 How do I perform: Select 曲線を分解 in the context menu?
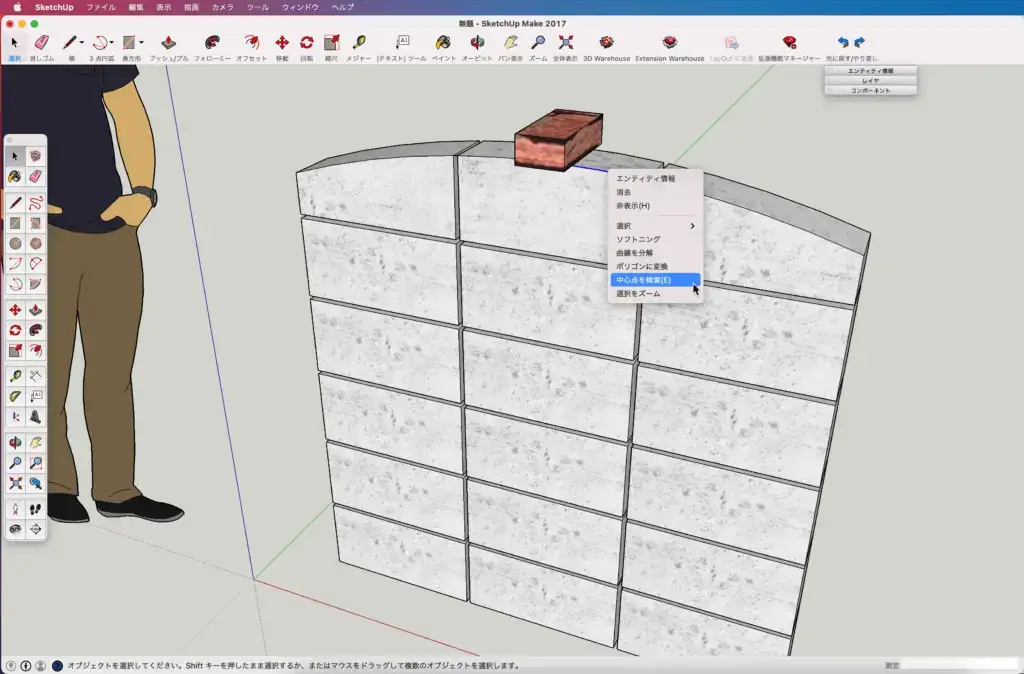click(655, 253)
